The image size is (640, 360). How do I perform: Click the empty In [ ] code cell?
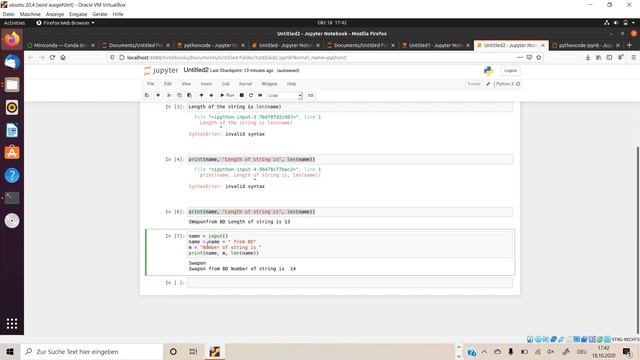pyautogui.click(x=350, y=282)
